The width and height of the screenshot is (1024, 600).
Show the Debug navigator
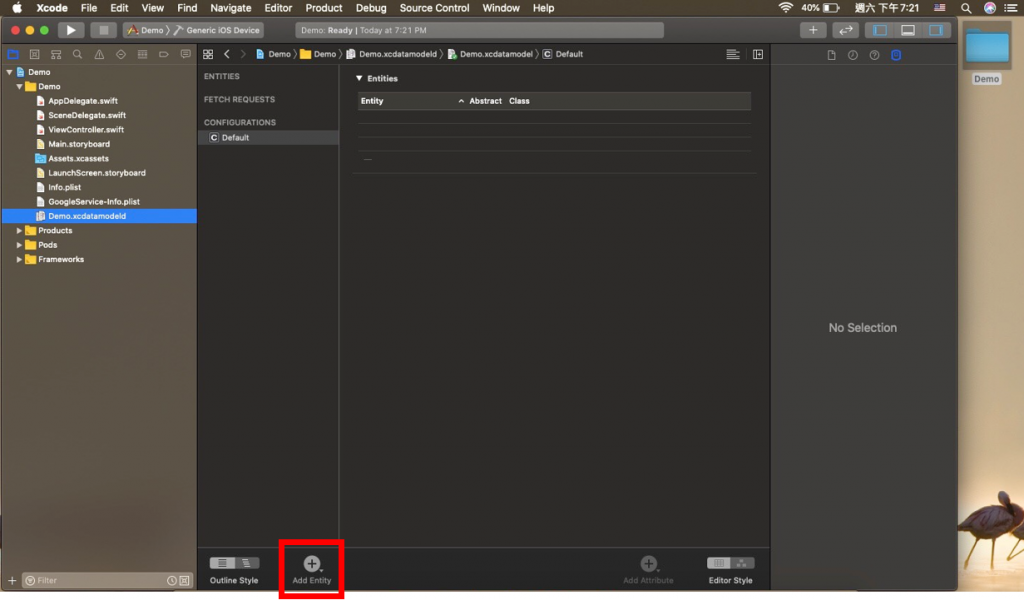[142, 54]
